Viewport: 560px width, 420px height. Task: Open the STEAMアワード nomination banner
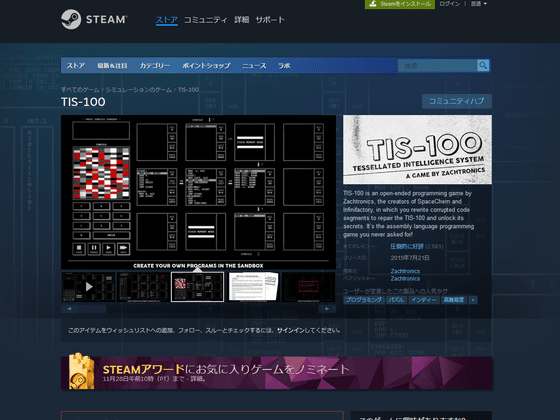click(x=276, y=373)
